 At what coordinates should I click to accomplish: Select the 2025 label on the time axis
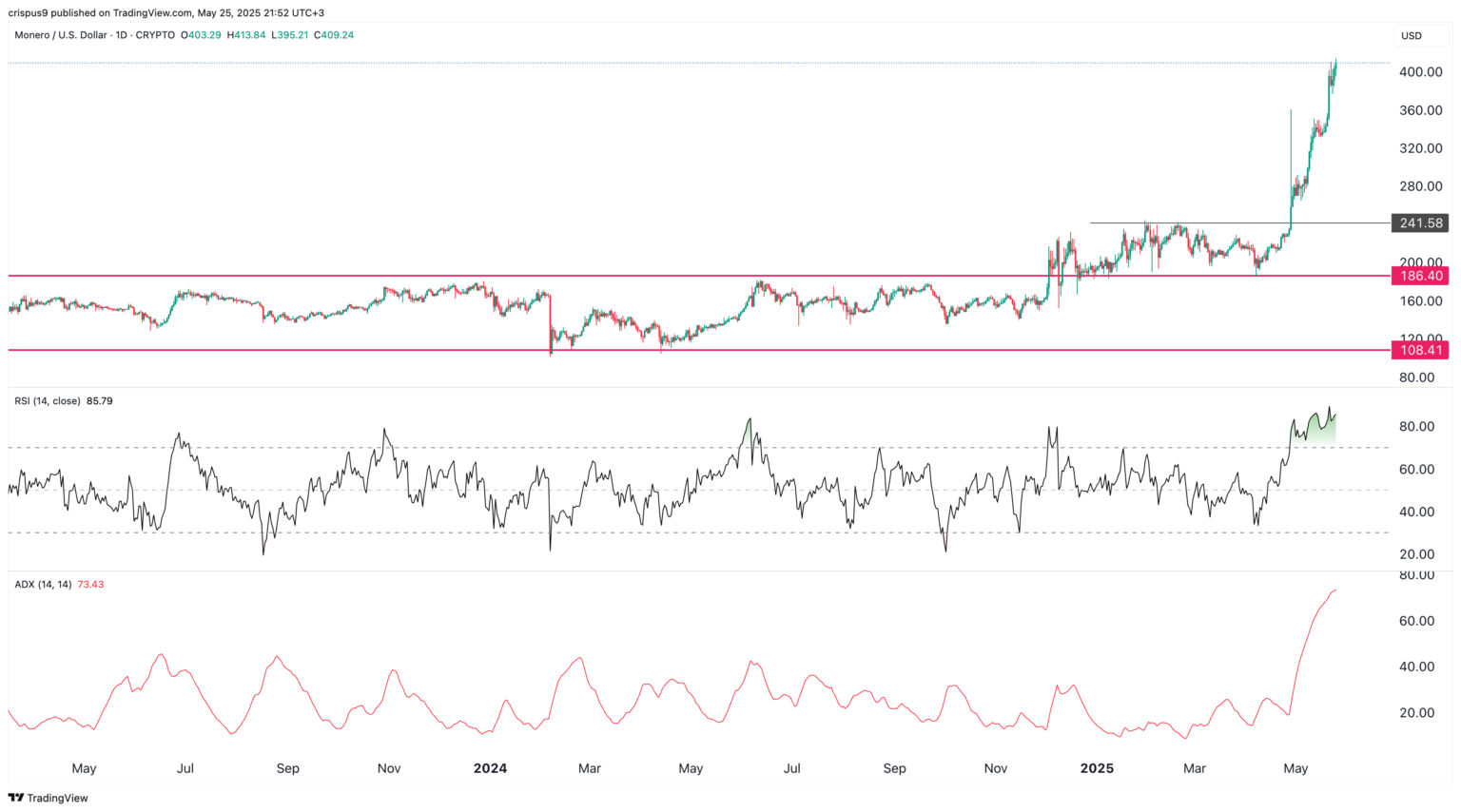(1099, 768)
